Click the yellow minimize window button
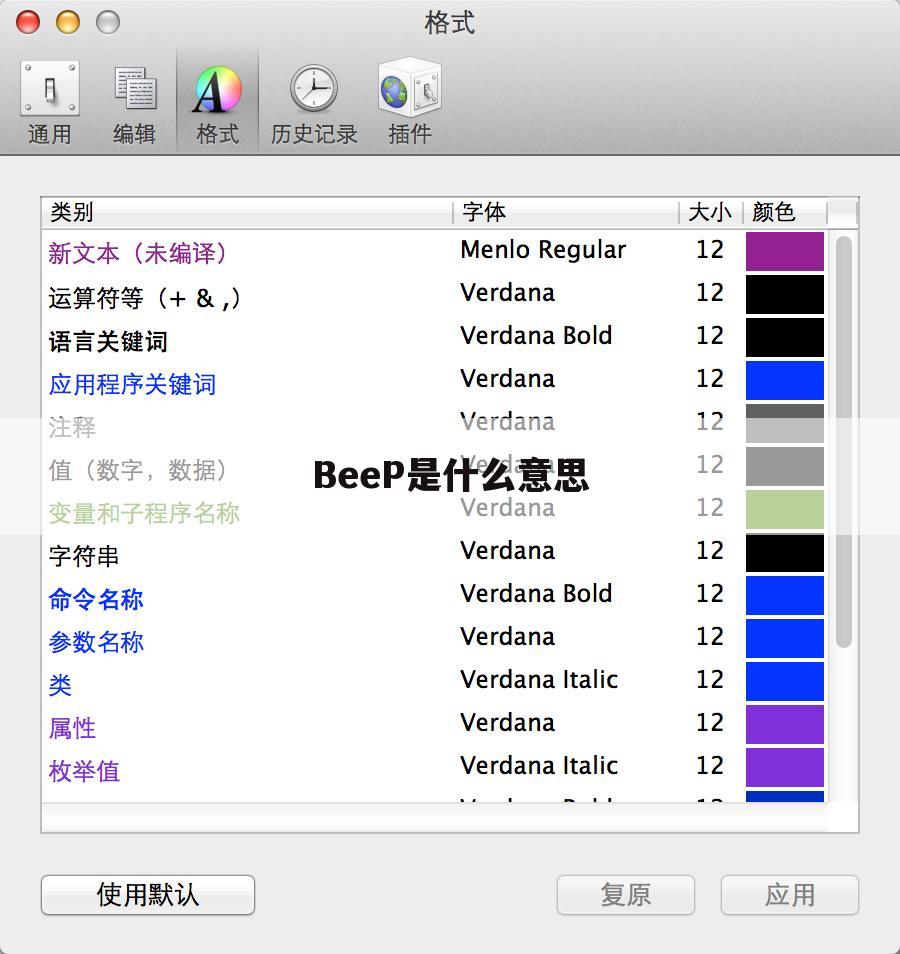Viewport: 900px width, 954px height. click(x=68, y=23)
